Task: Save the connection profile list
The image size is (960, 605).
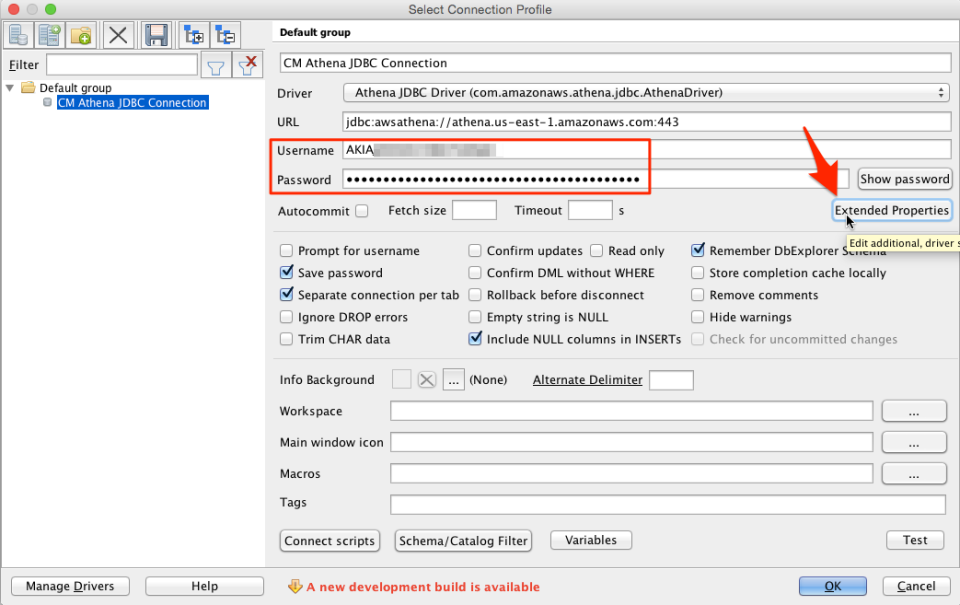Action: pyautogui.click(x=157, y=34)
